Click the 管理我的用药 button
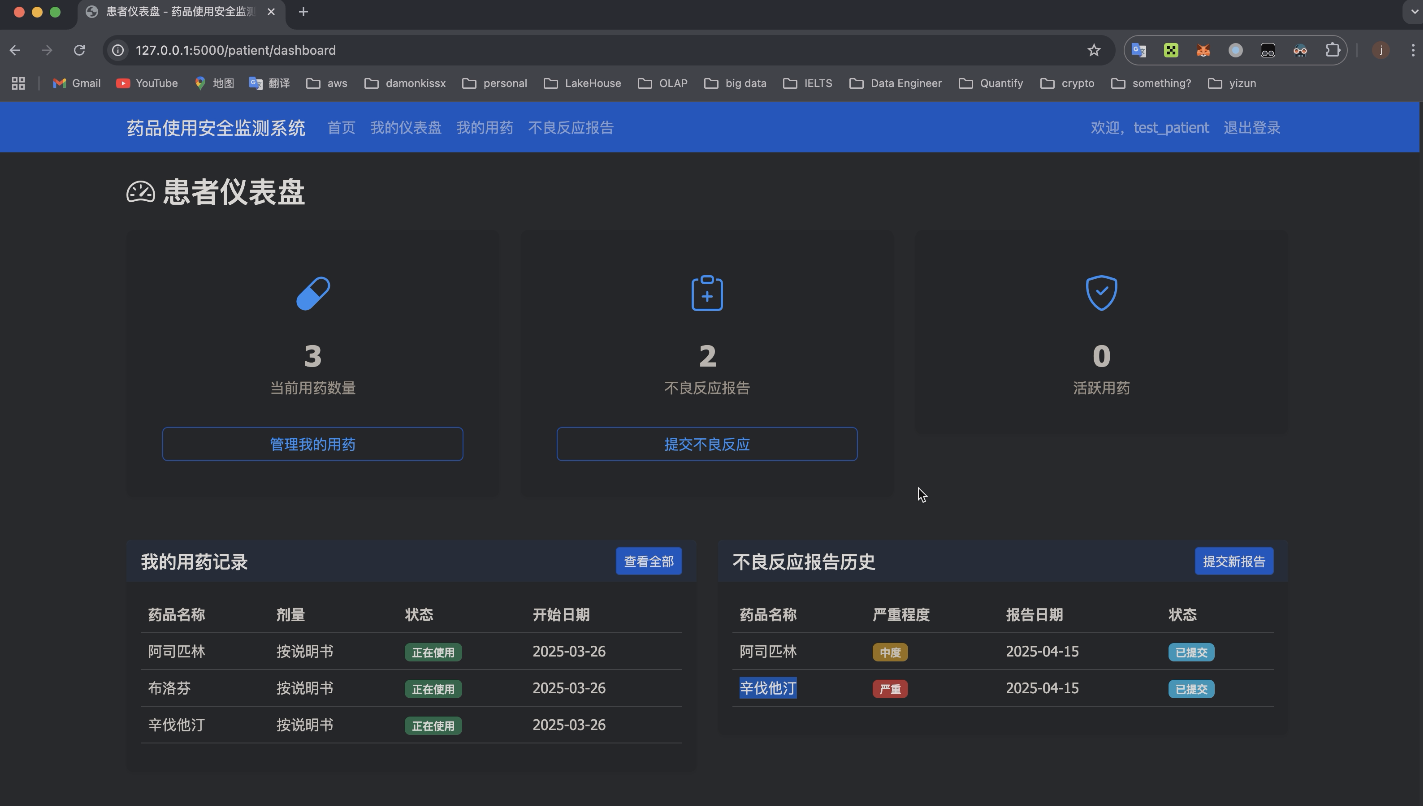 (313, 444)
